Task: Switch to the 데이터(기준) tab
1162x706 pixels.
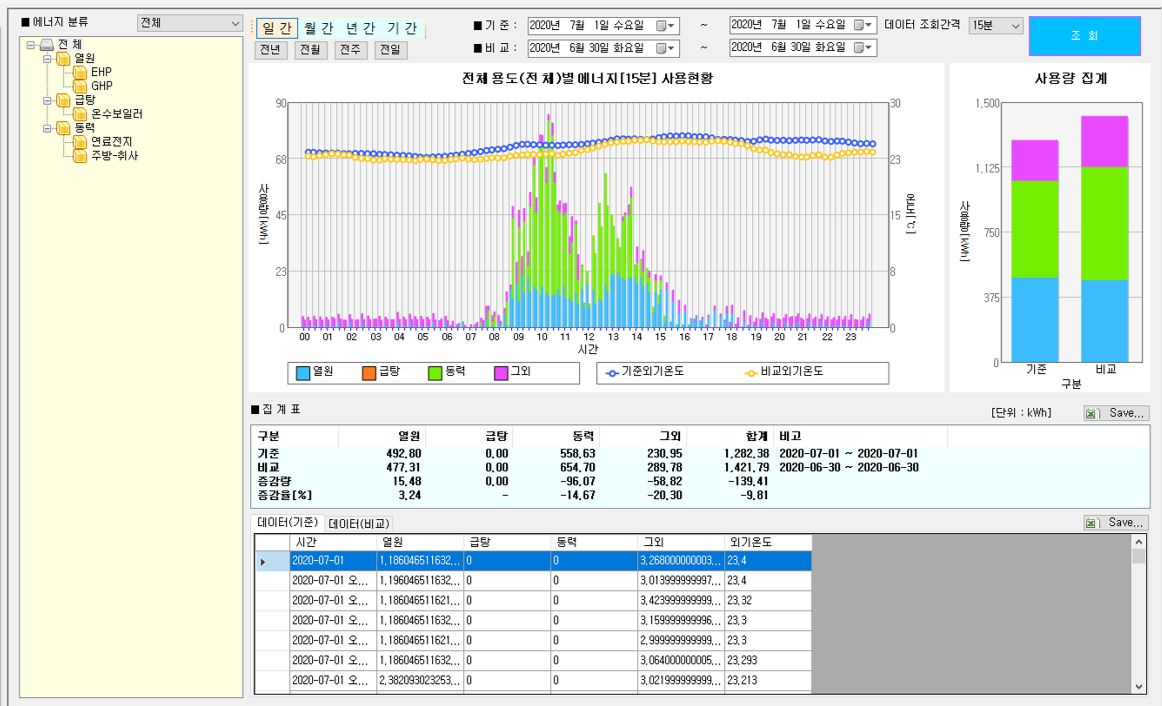Action: coord(287,523)
